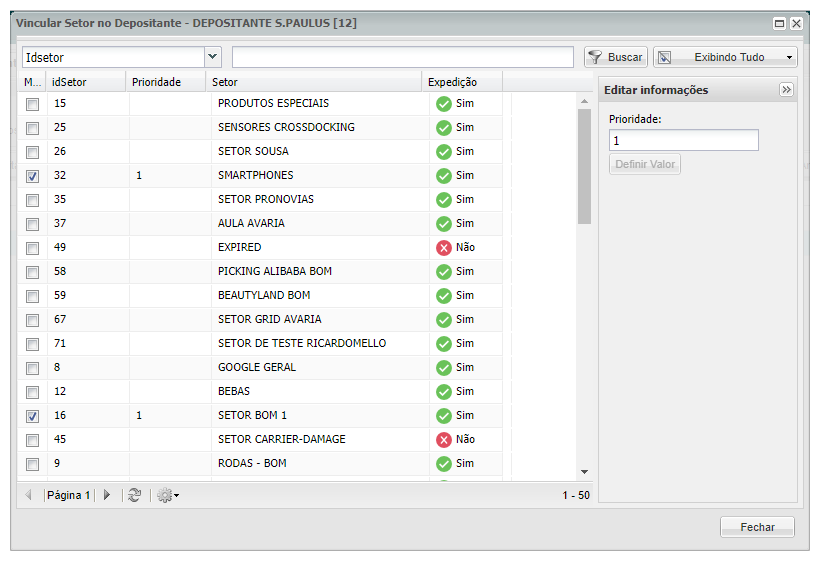This screenshot has width=820, height=561.
Task: Click green Sim icon for GOOGLE GERAL
Action: click(444, 368)
